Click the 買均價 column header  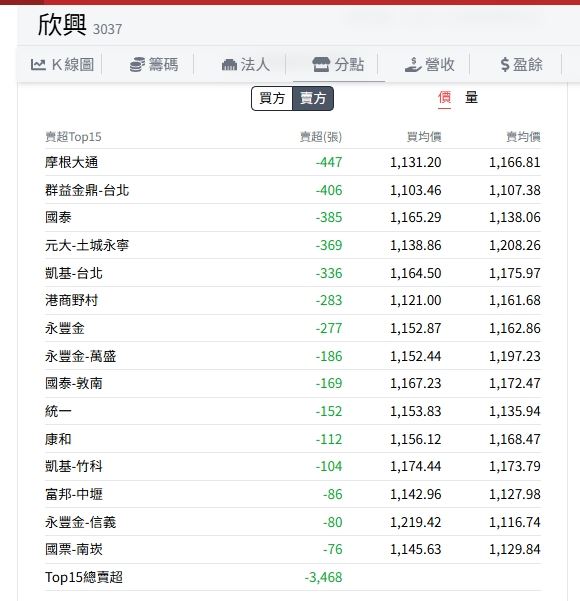[x=424, y=137]
